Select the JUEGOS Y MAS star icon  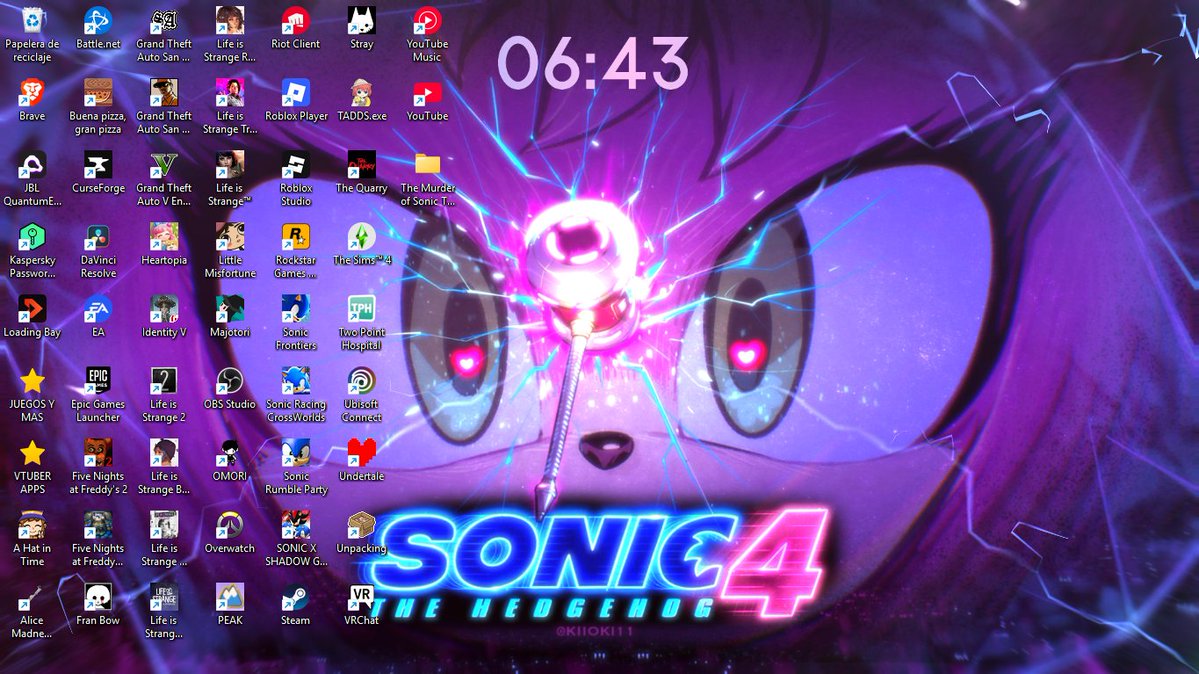click(x=31, y=382)
